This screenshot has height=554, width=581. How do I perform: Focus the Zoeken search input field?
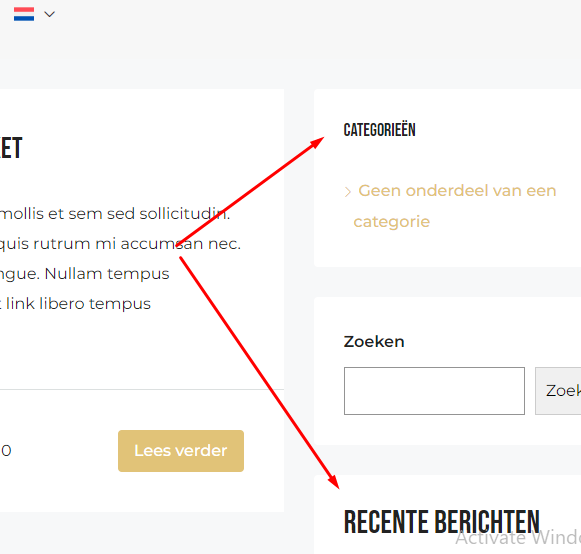tap(434, 391)
